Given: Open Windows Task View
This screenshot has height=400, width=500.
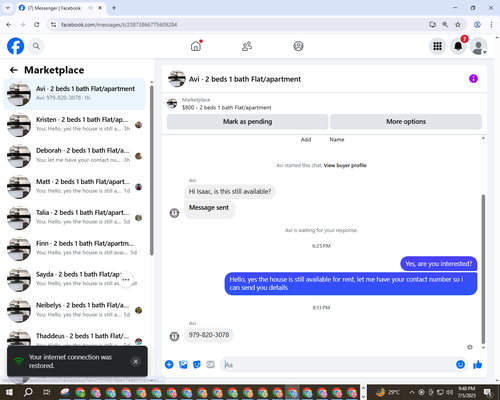Looking at the screenshot, I should 47,392.
